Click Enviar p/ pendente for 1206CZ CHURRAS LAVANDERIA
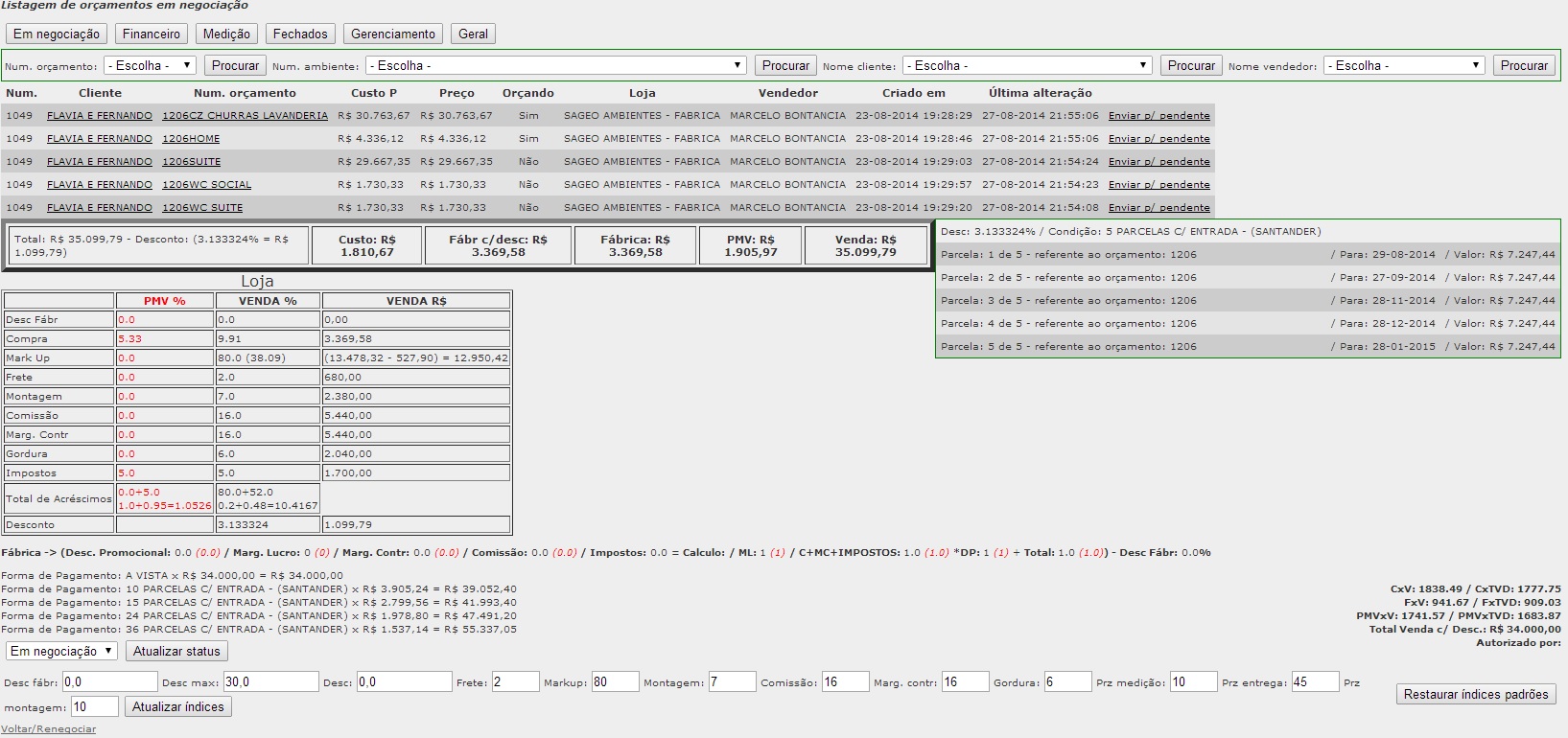The width and height of the screenshot is (1568, 738). (1159, 115)
